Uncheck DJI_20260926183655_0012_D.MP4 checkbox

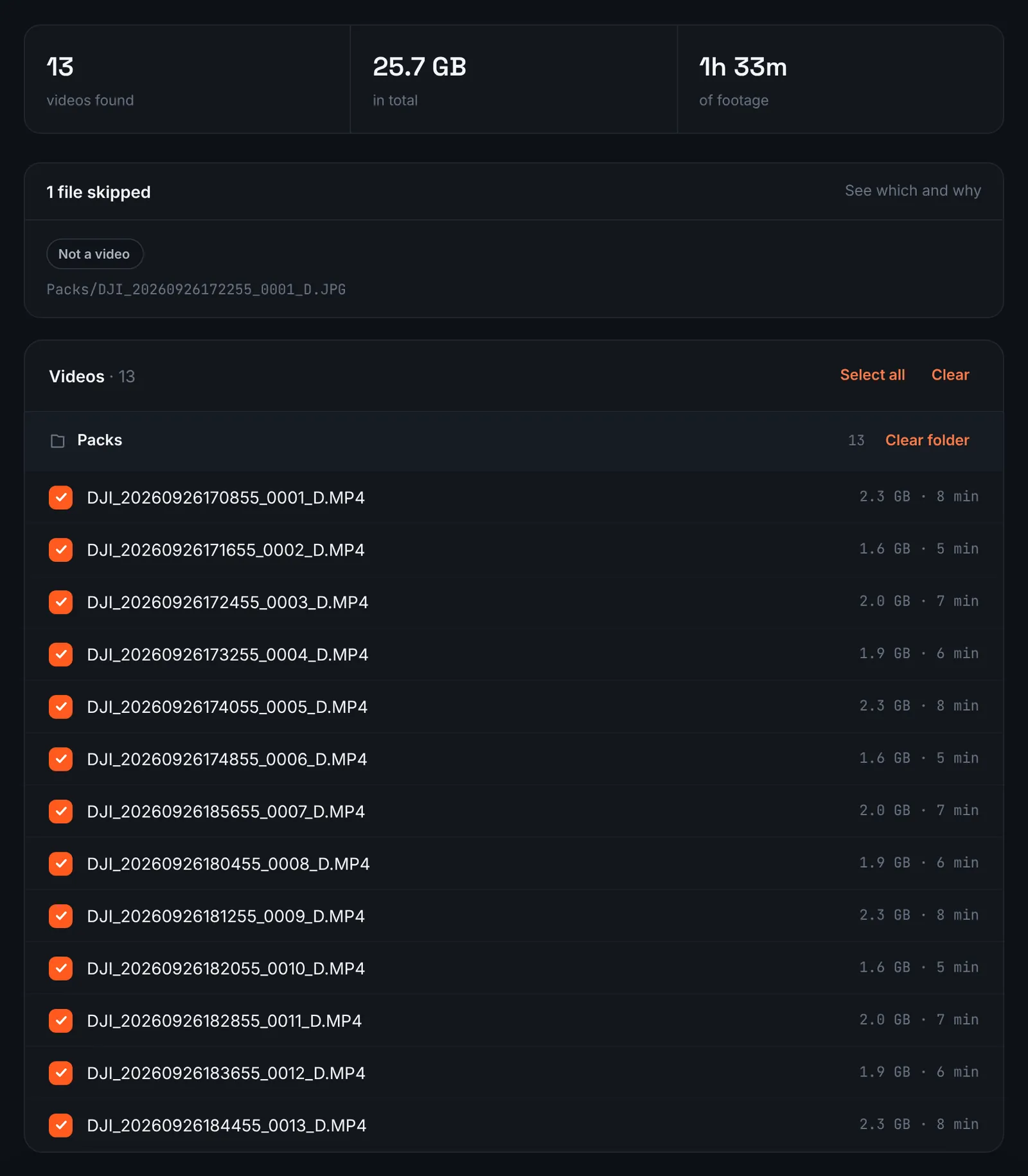coord(60,1073)
